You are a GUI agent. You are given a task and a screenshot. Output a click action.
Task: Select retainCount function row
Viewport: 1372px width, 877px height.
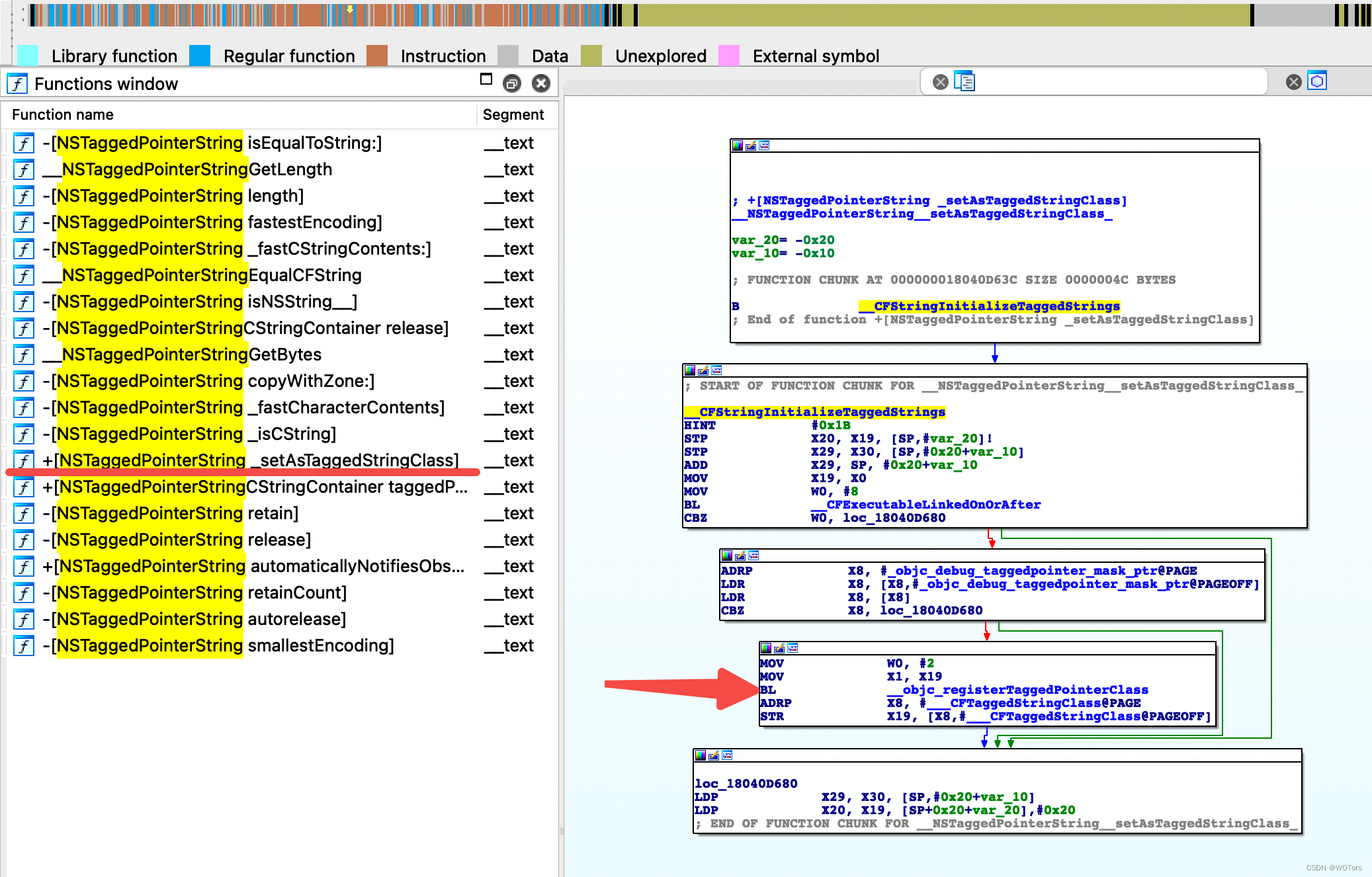[x=280, y=593]
